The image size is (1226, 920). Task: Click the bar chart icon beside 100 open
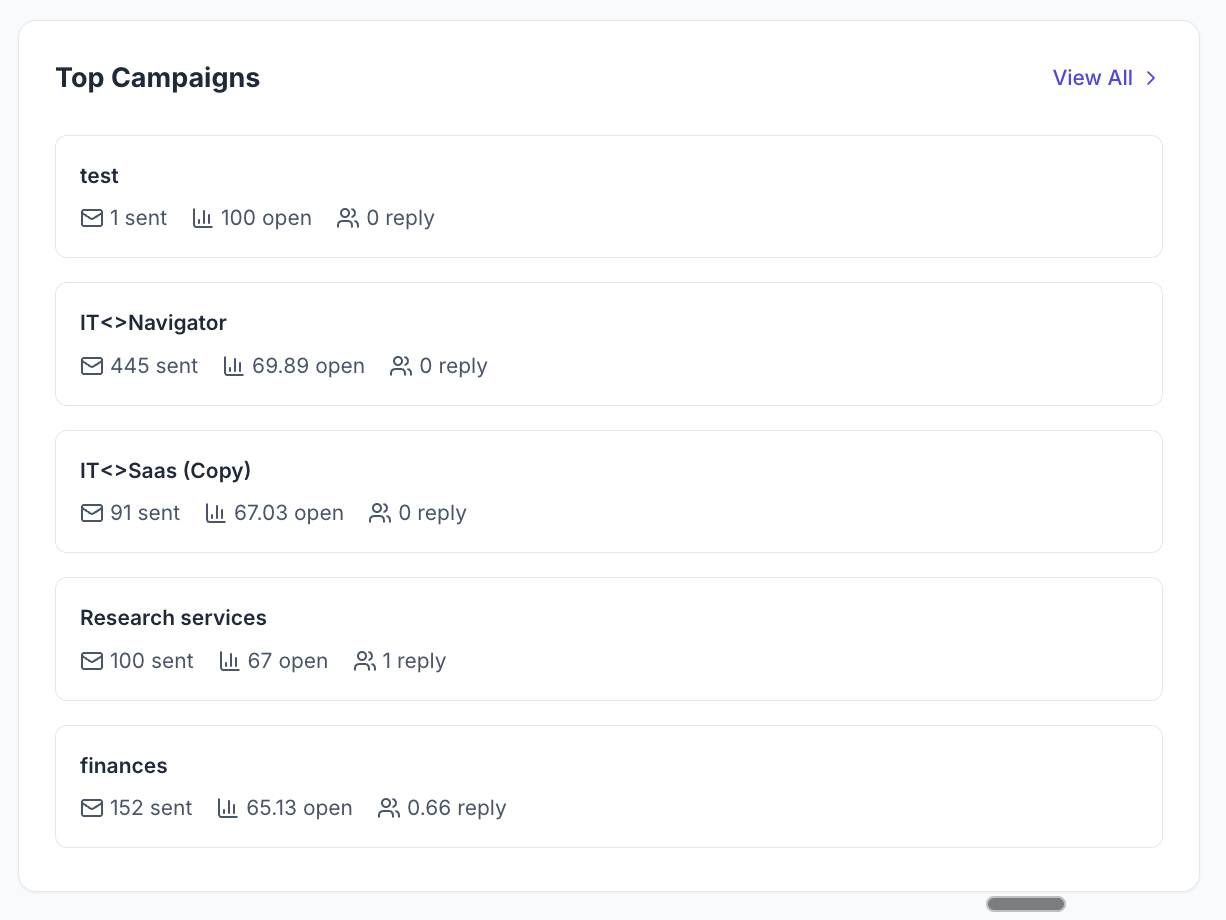(203, 218)
